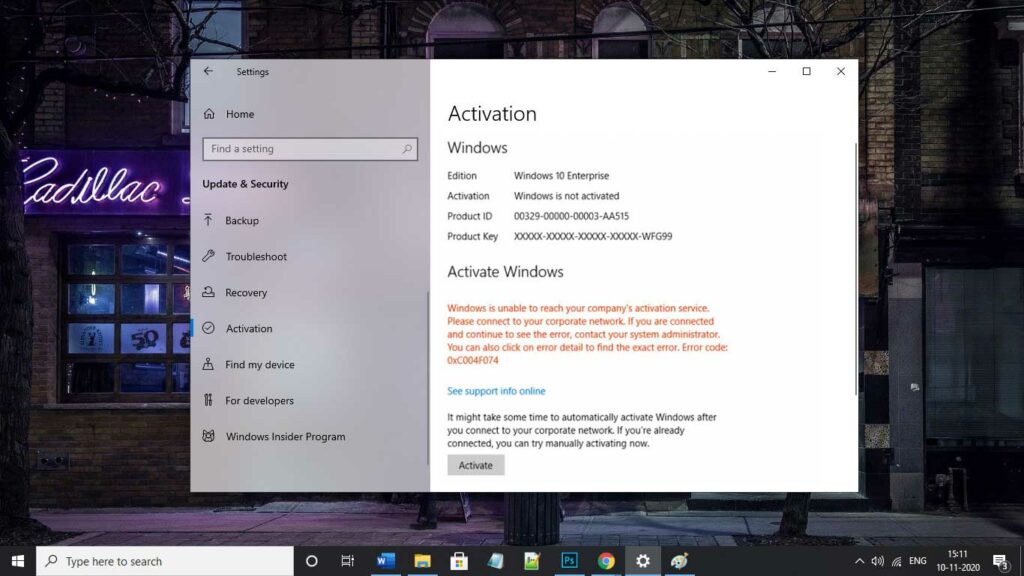Open Task View from the taskbar
Screen dimensions: 1024x576
pyautogui.click(x=347, y=561)
